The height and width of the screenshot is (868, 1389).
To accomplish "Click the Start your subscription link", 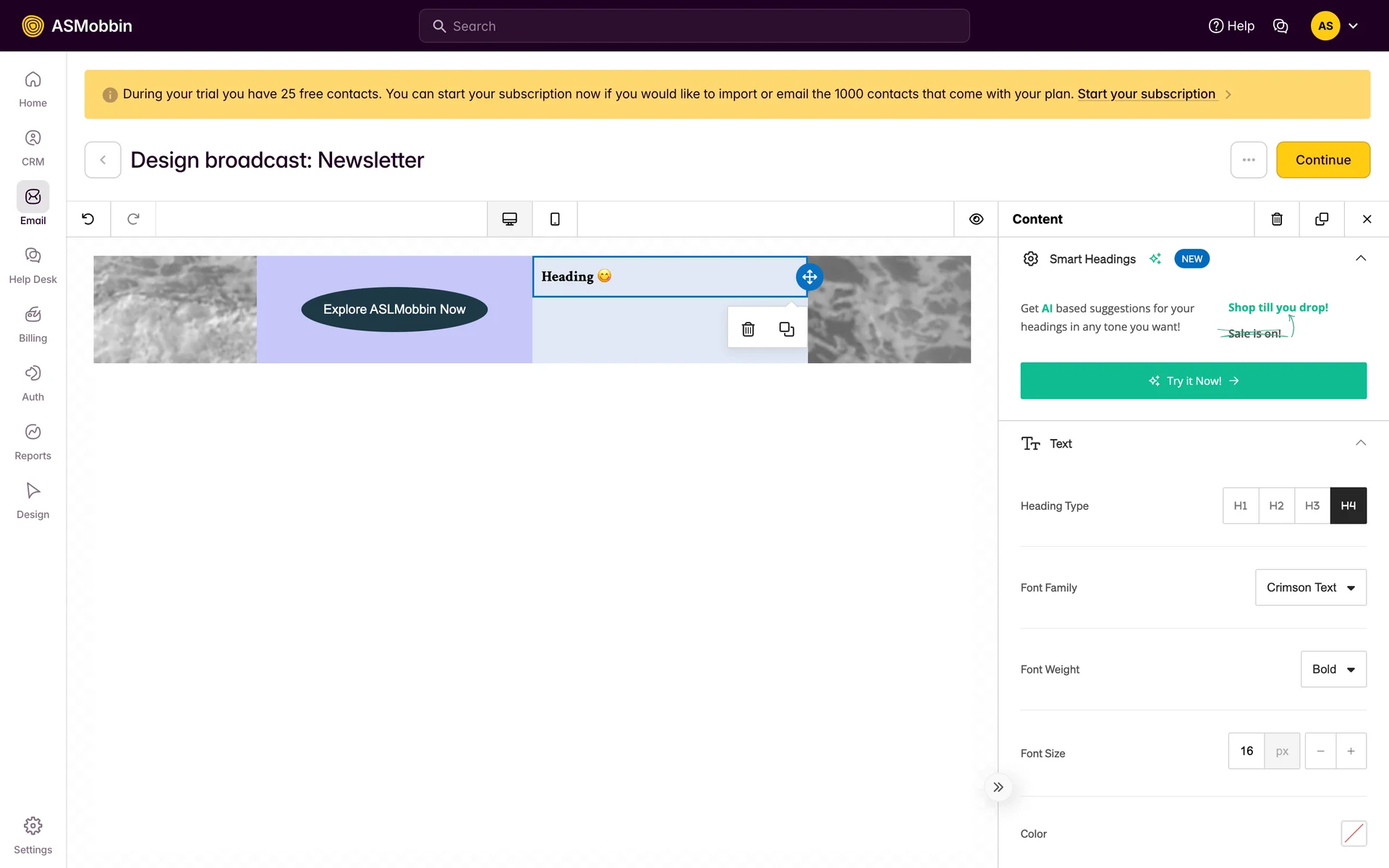I will [x=1146, y=94].
